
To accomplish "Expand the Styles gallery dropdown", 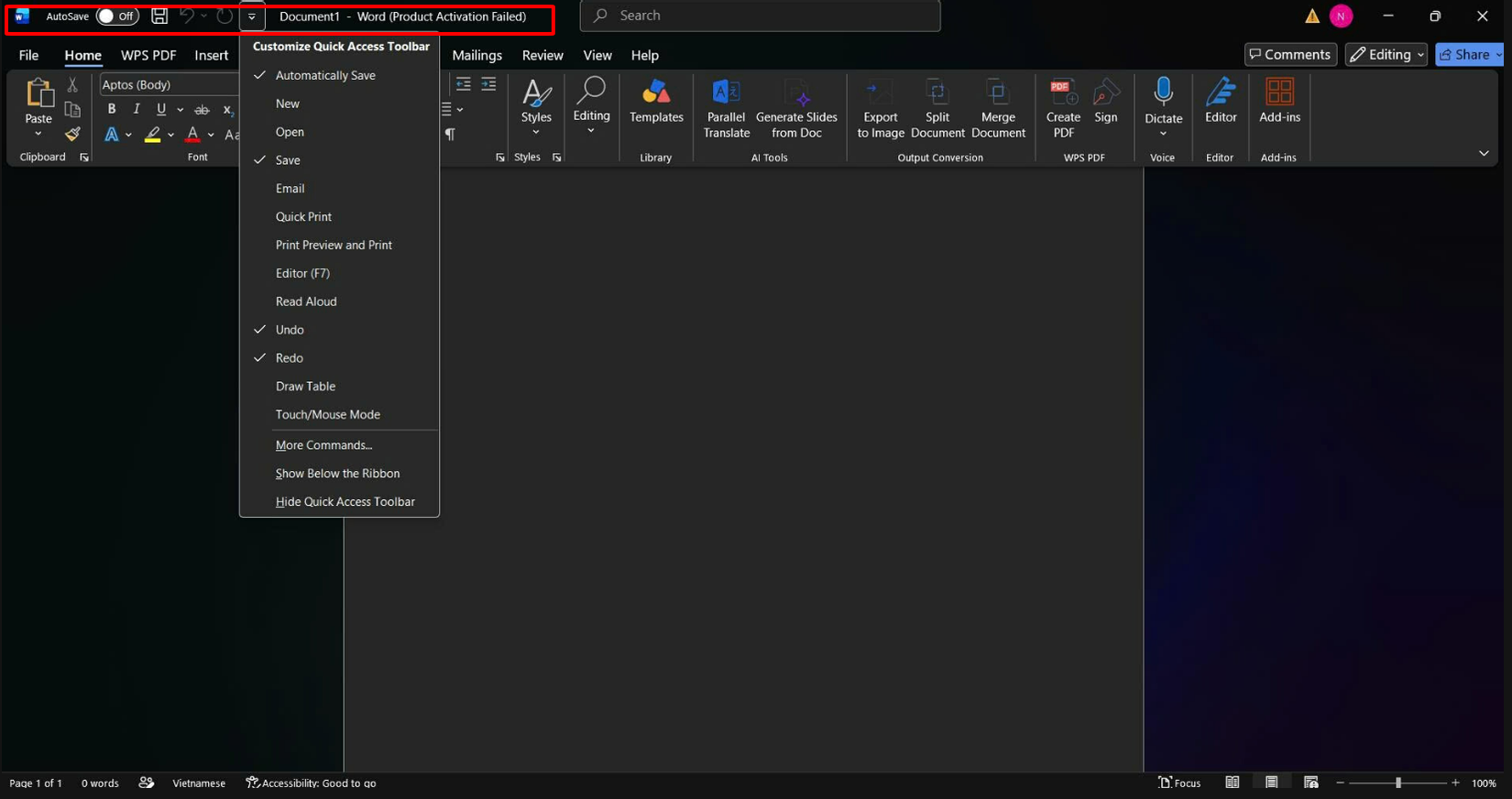I will (x=536, y=133).
